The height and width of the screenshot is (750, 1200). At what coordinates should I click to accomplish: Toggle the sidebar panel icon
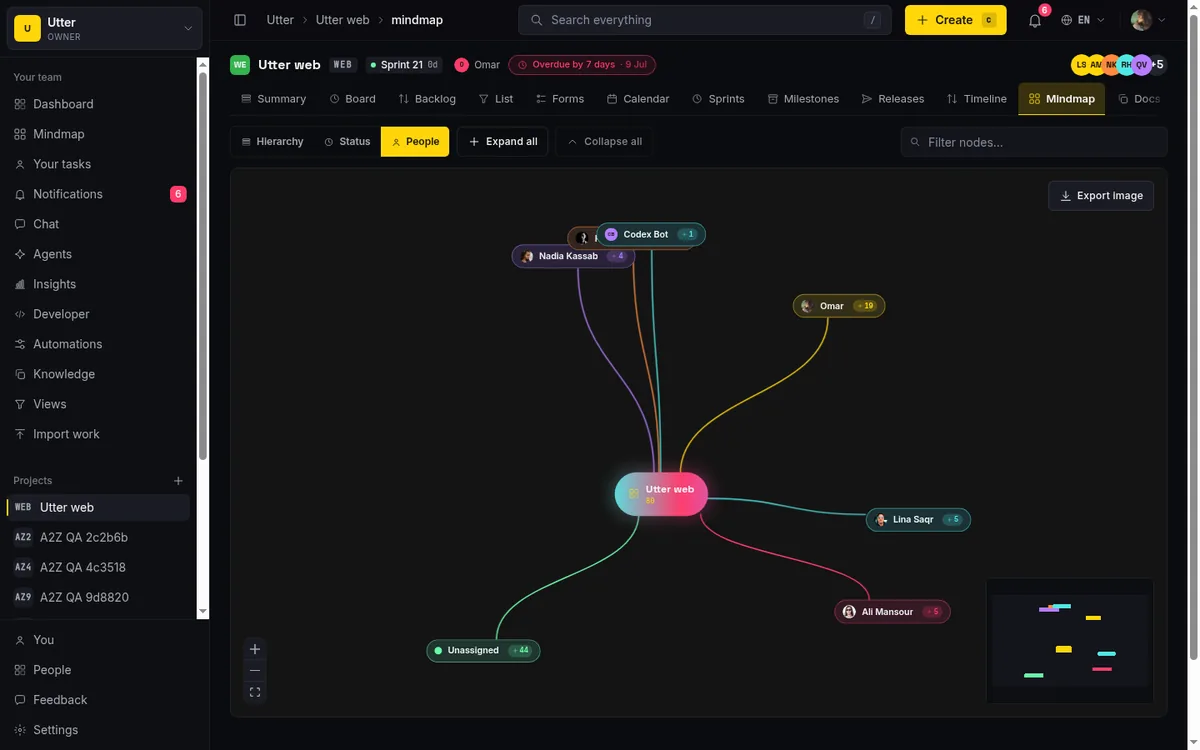240,20
